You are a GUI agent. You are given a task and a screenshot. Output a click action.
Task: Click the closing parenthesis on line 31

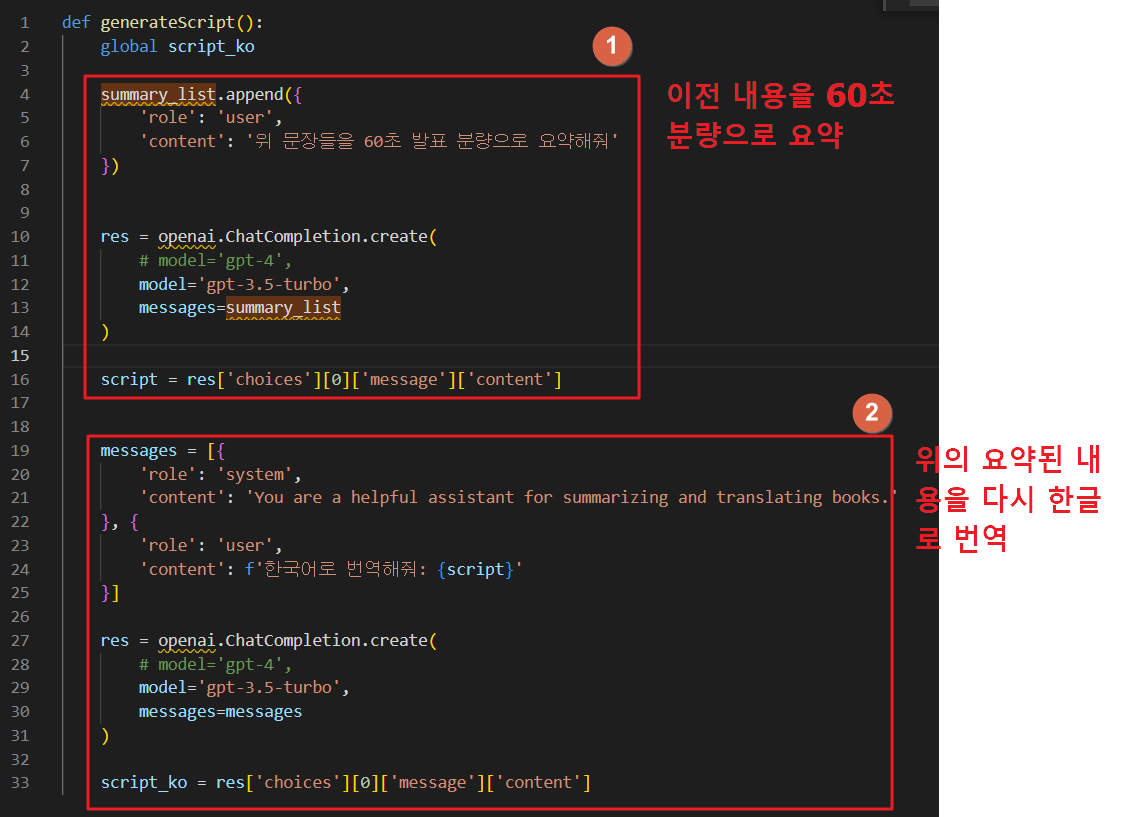[105, 736]
